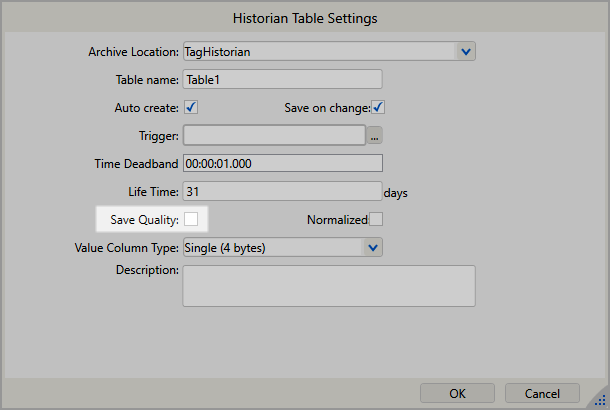610x410 pixels.
Task: Uncheck the Auto create checkbox
Action: pos(191,107)
